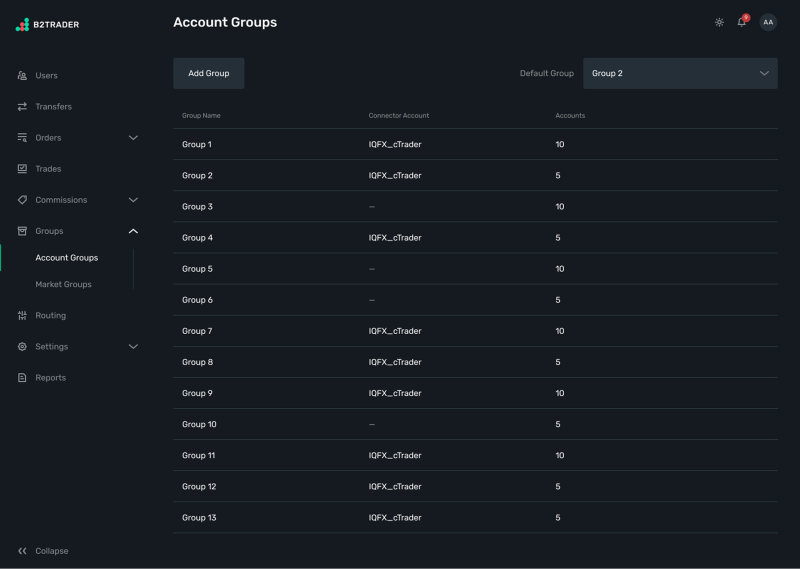800x569 pixels.
Task: Open the Default Group dropdown
Action: pos(680,73)
